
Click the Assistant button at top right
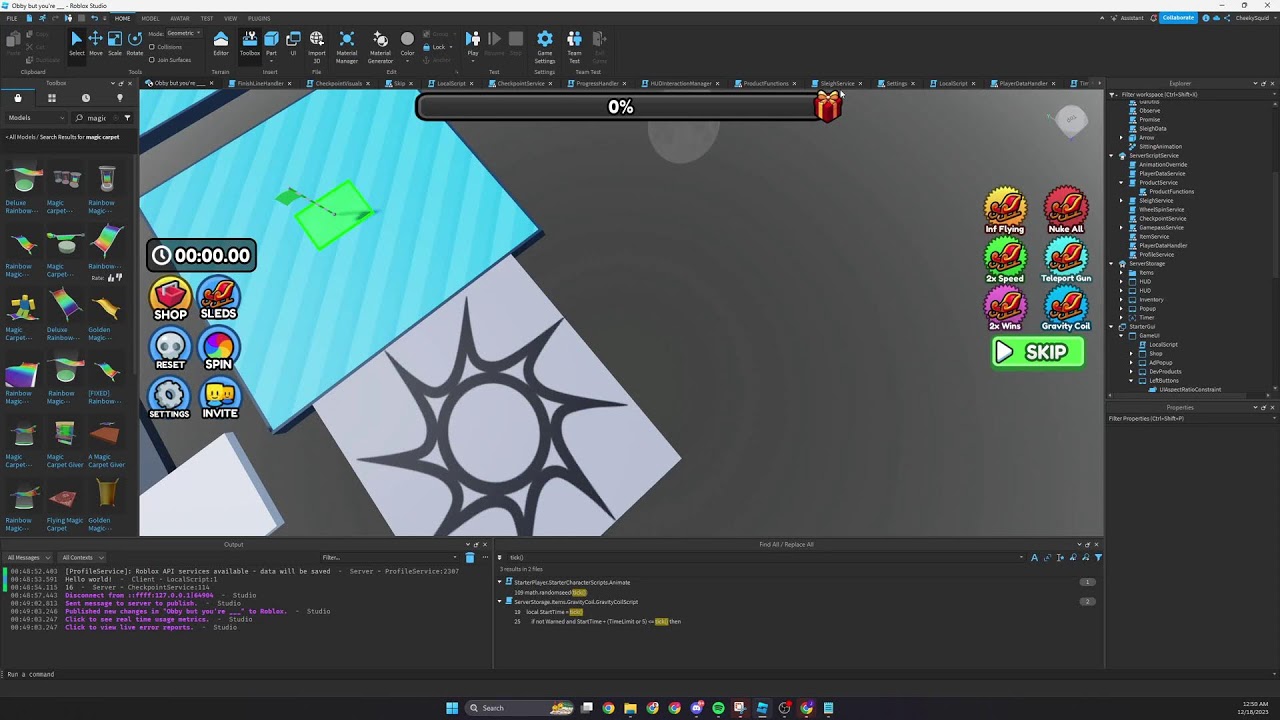1127,18
